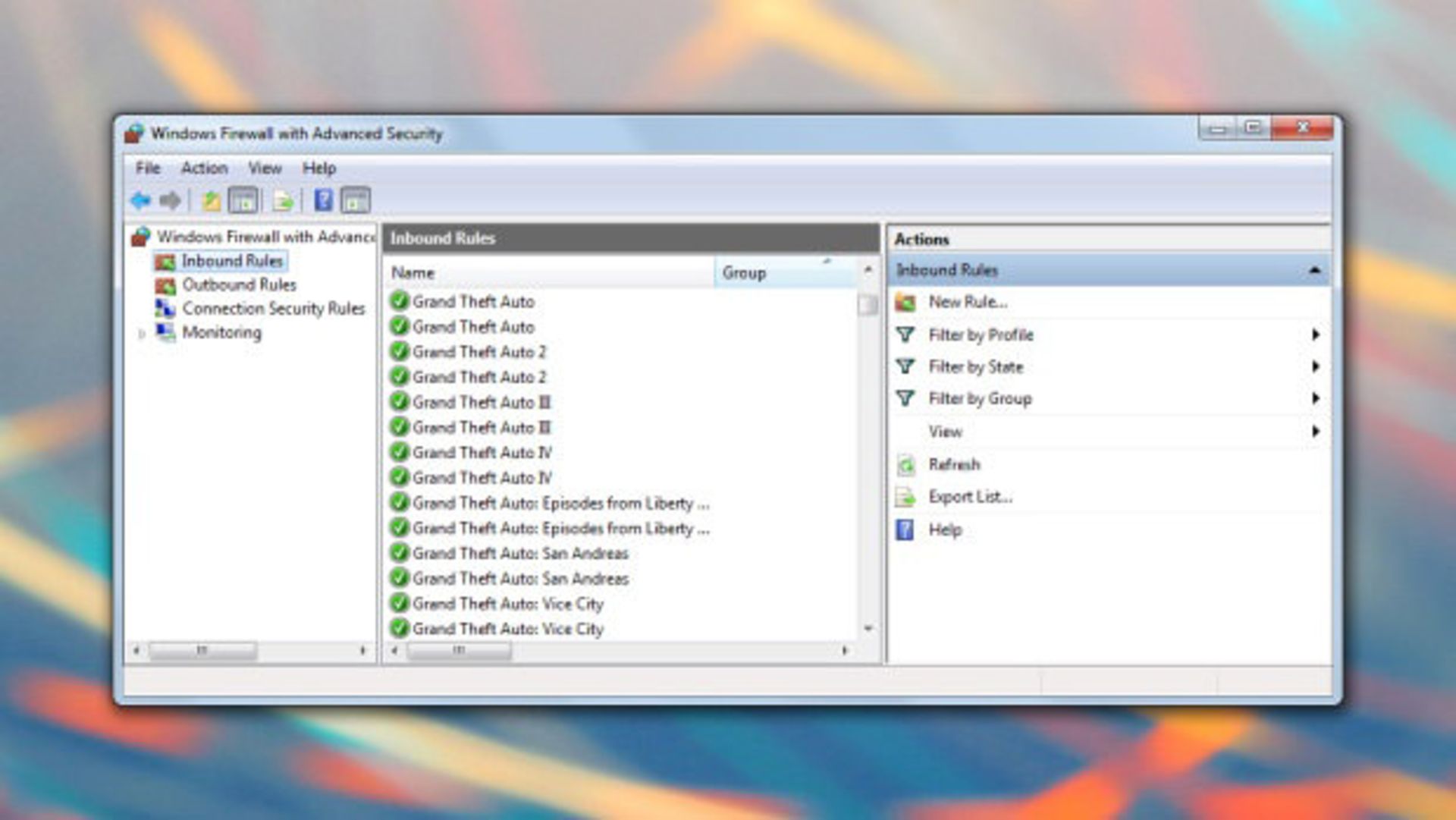This screenshot has height=820, width=1456.
Task: Select the second Grand Theft Auto 2 rule
Action: [x=479, y=377]
